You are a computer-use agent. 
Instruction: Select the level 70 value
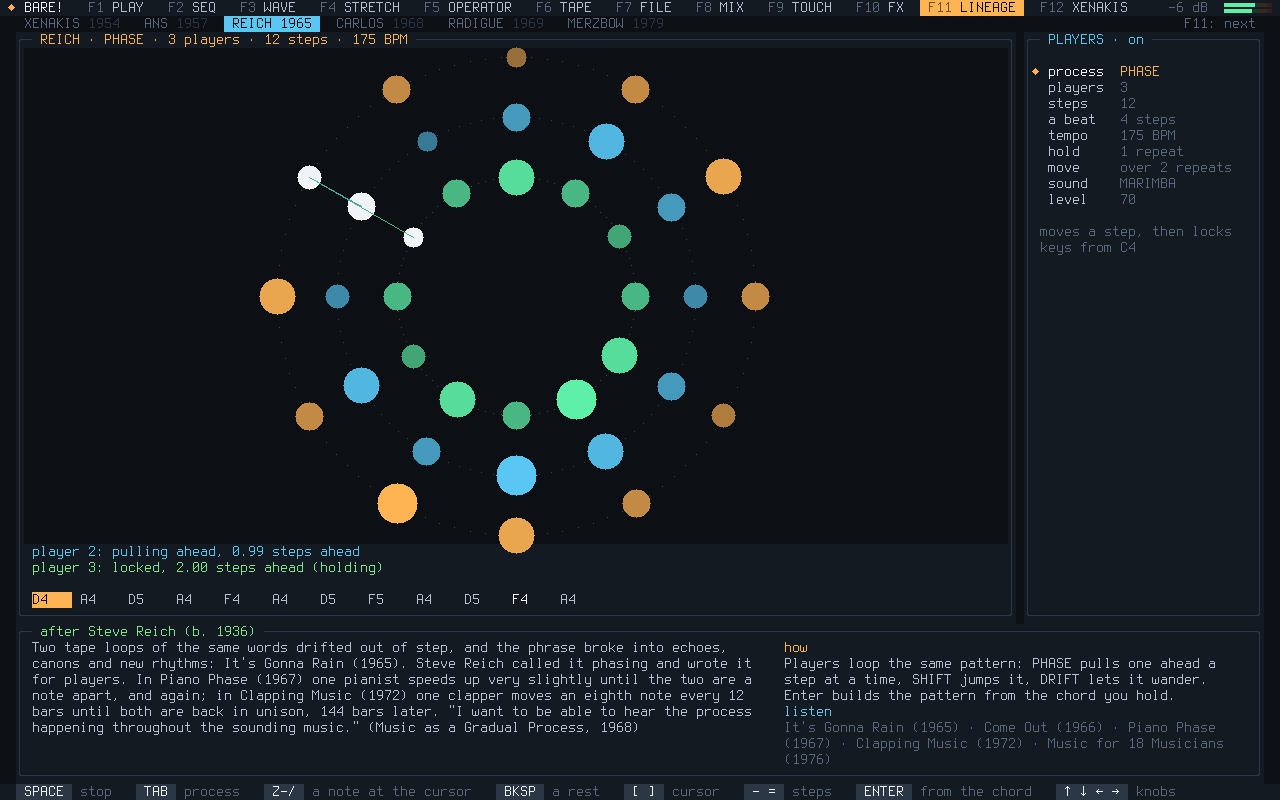tap(1128, 200)
